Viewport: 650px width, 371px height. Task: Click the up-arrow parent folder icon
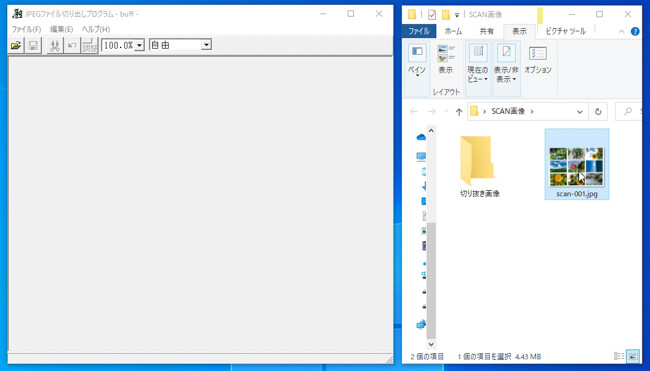coord(458,112)
